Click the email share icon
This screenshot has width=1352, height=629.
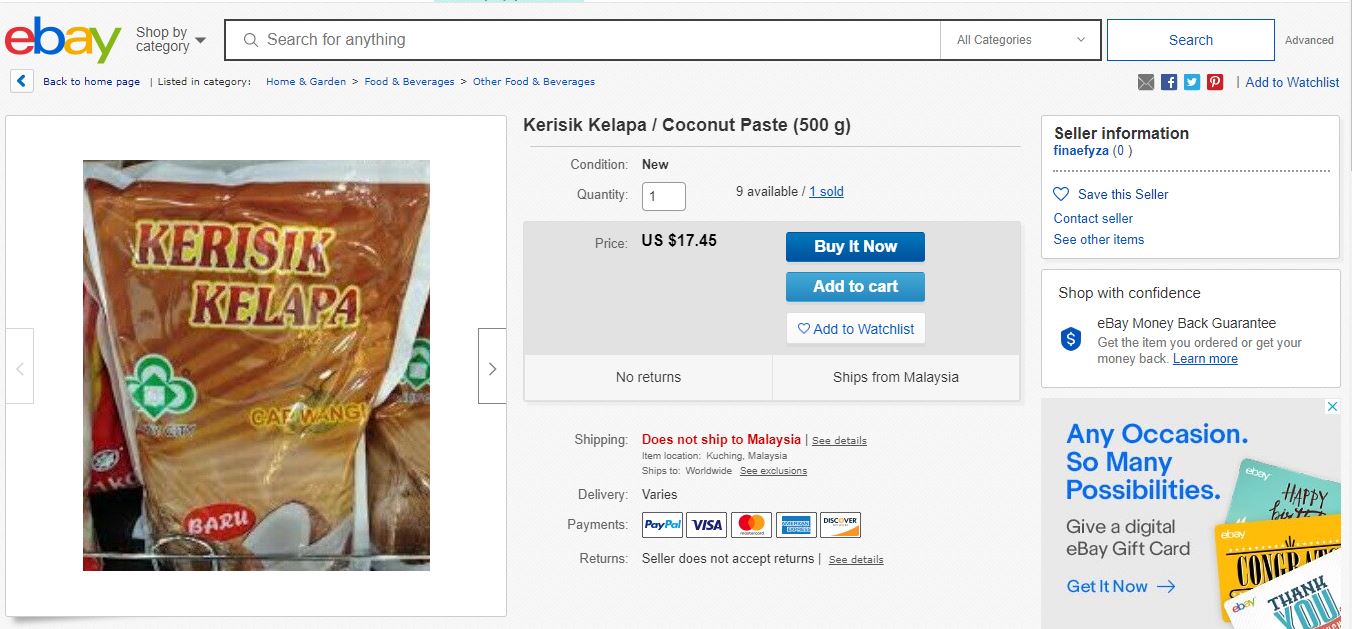coord(1146,82)
